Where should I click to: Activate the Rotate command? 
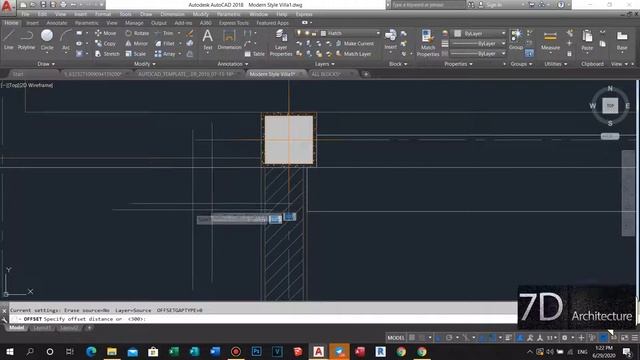(137, 33)
